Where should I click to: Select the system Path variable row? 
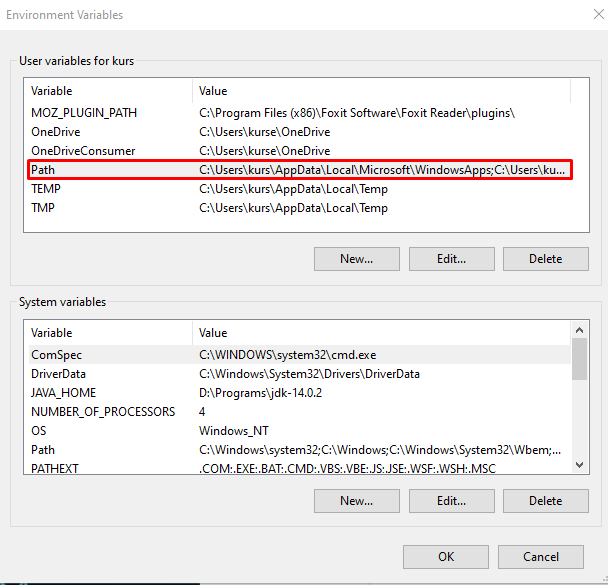click(x=300, y=450)
